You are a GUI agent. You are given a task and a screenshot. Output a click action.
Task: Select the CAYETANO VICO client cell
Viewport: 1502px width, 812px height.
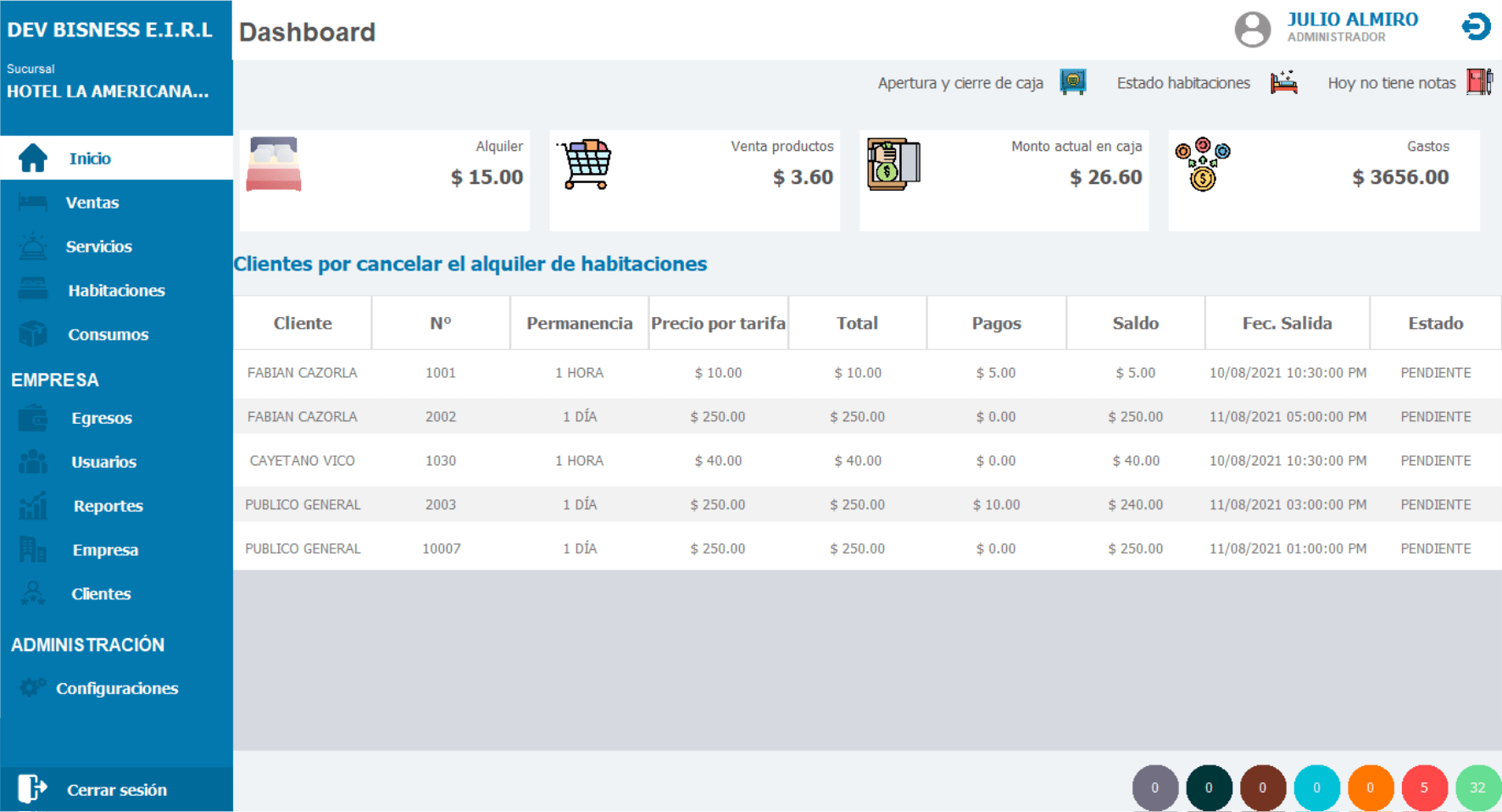(303, 460)
